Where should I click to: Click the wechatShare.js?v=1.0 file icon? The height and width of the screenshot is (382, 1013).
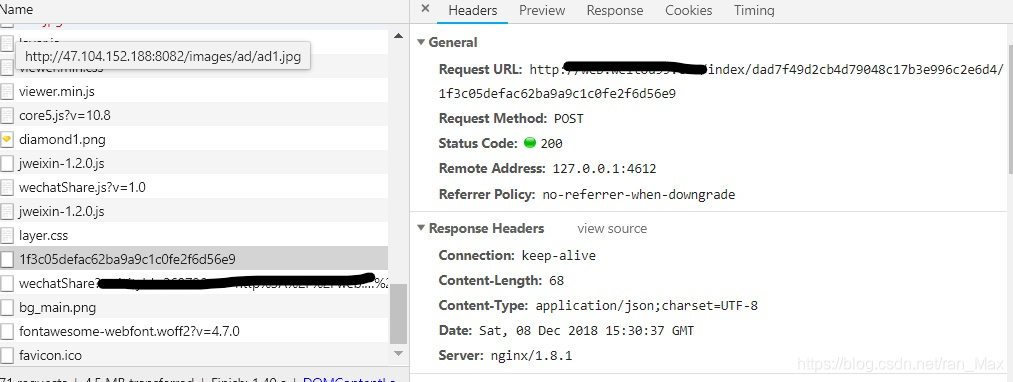coord(7,187)
